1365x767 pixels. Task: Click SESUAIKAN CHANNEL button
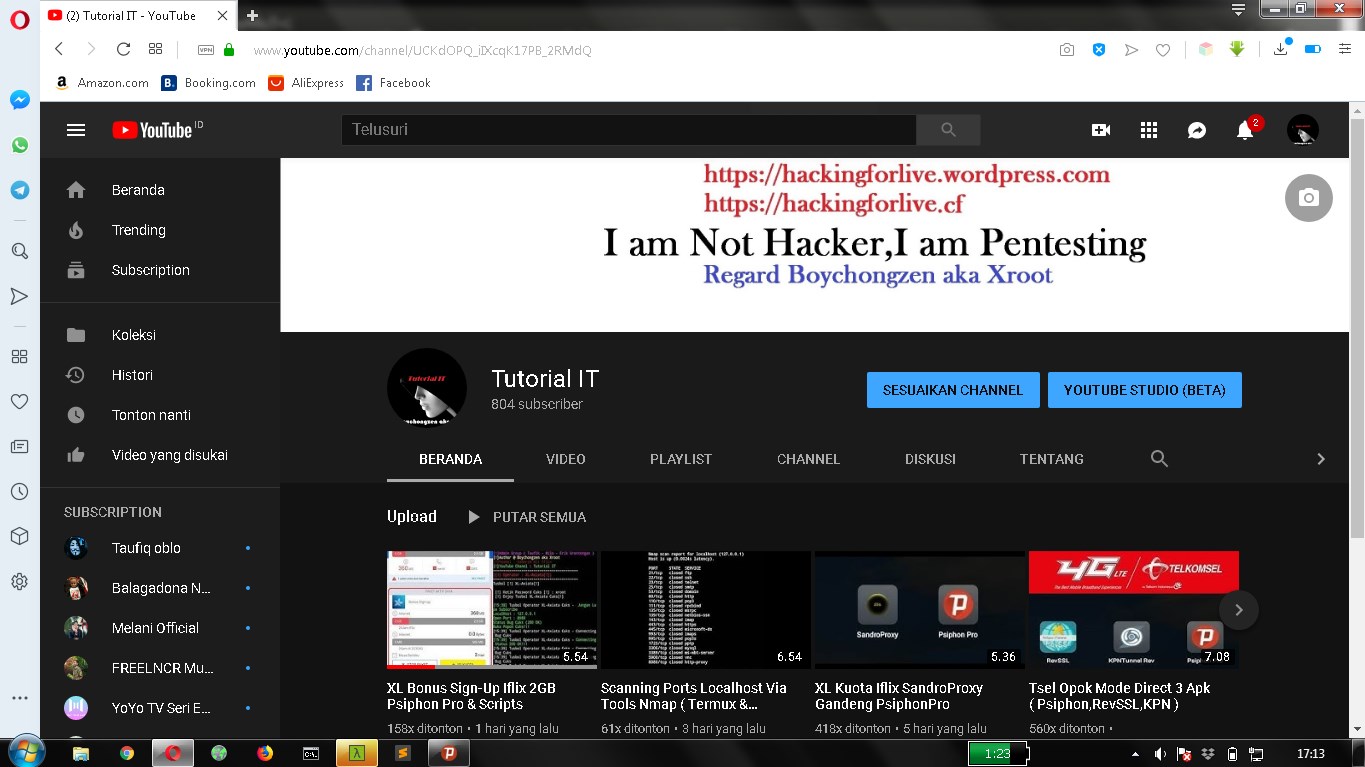953,390
